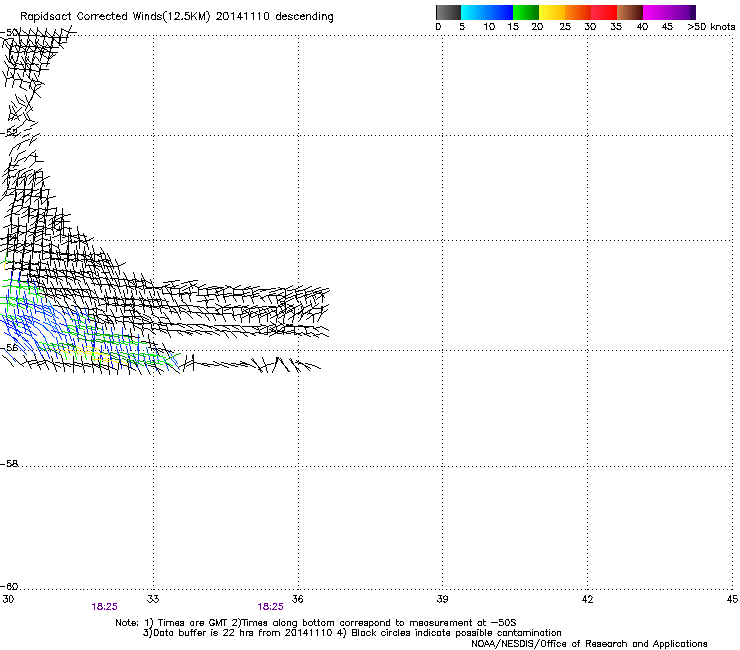Select the dark purple end of the color scale
This screenshot has width=740, height=650.
(693, 12)
